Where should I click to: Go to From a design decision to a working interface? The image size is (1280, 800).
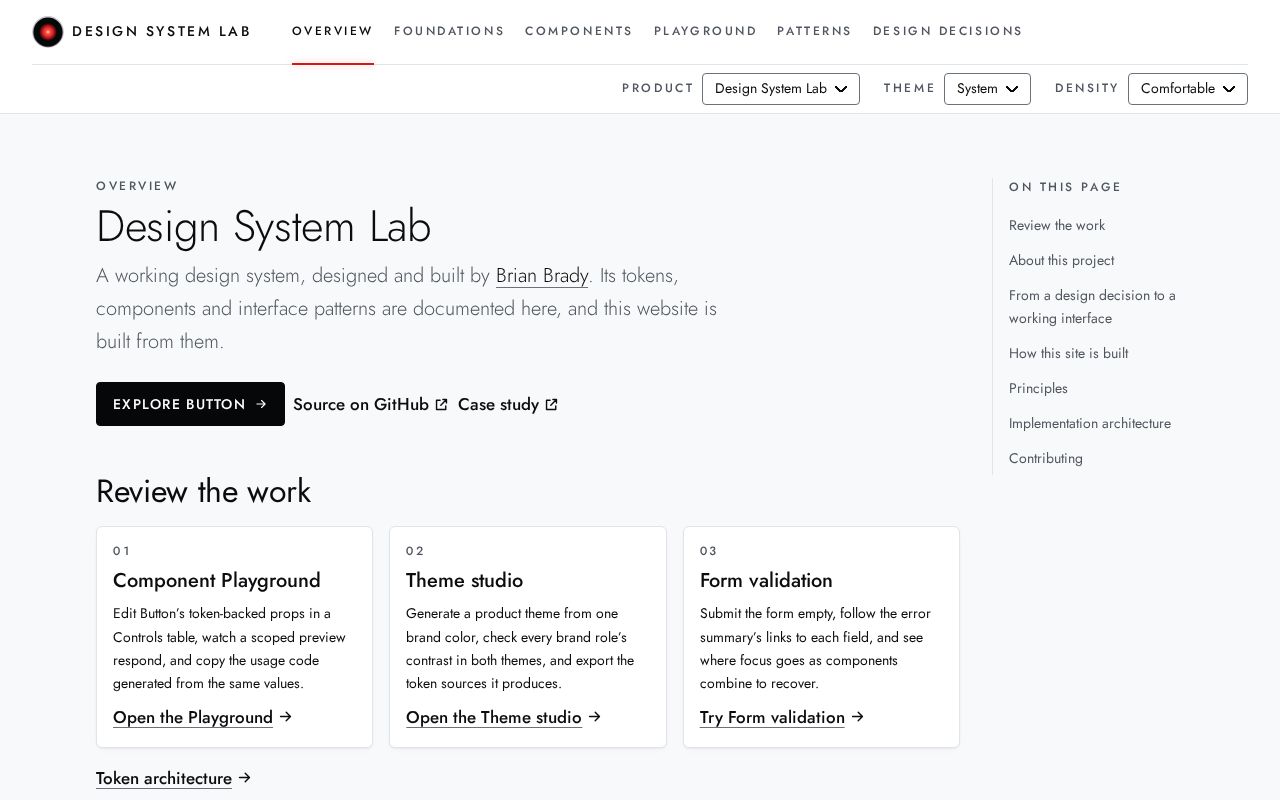[1092, 307]
